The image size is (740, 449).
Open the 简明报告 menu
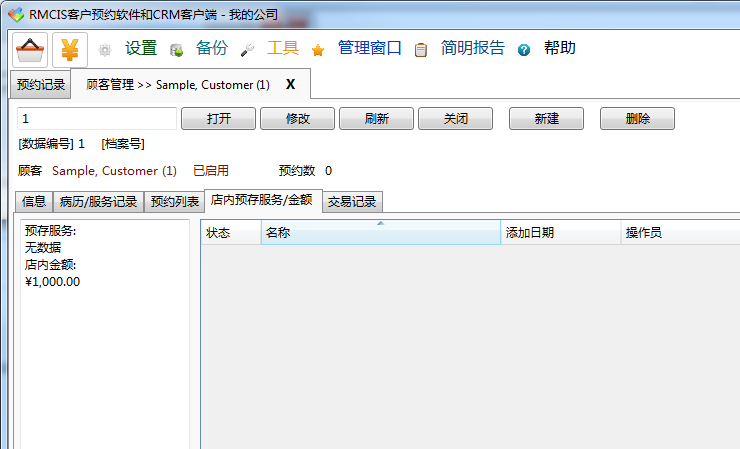(472, 48)
